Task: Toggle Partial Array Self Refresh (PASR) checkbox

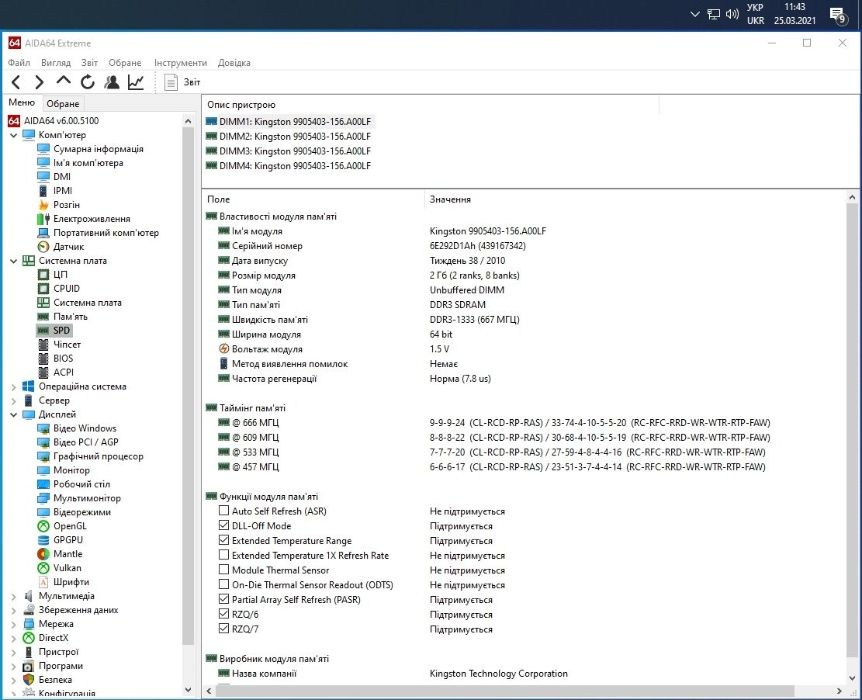Action: point(224,599)
